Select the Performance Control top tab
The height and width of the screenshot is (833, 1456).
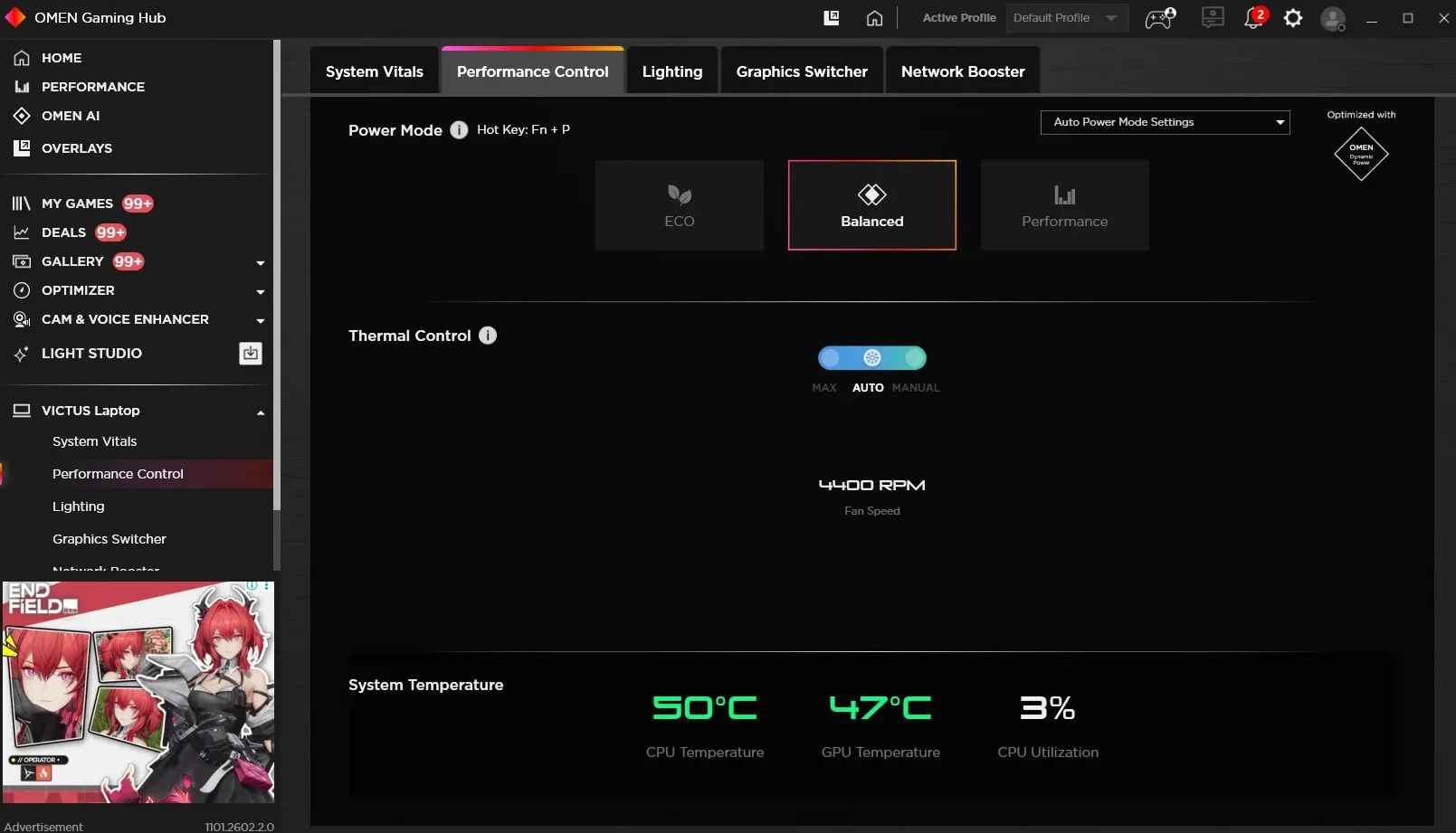(533, 71)
